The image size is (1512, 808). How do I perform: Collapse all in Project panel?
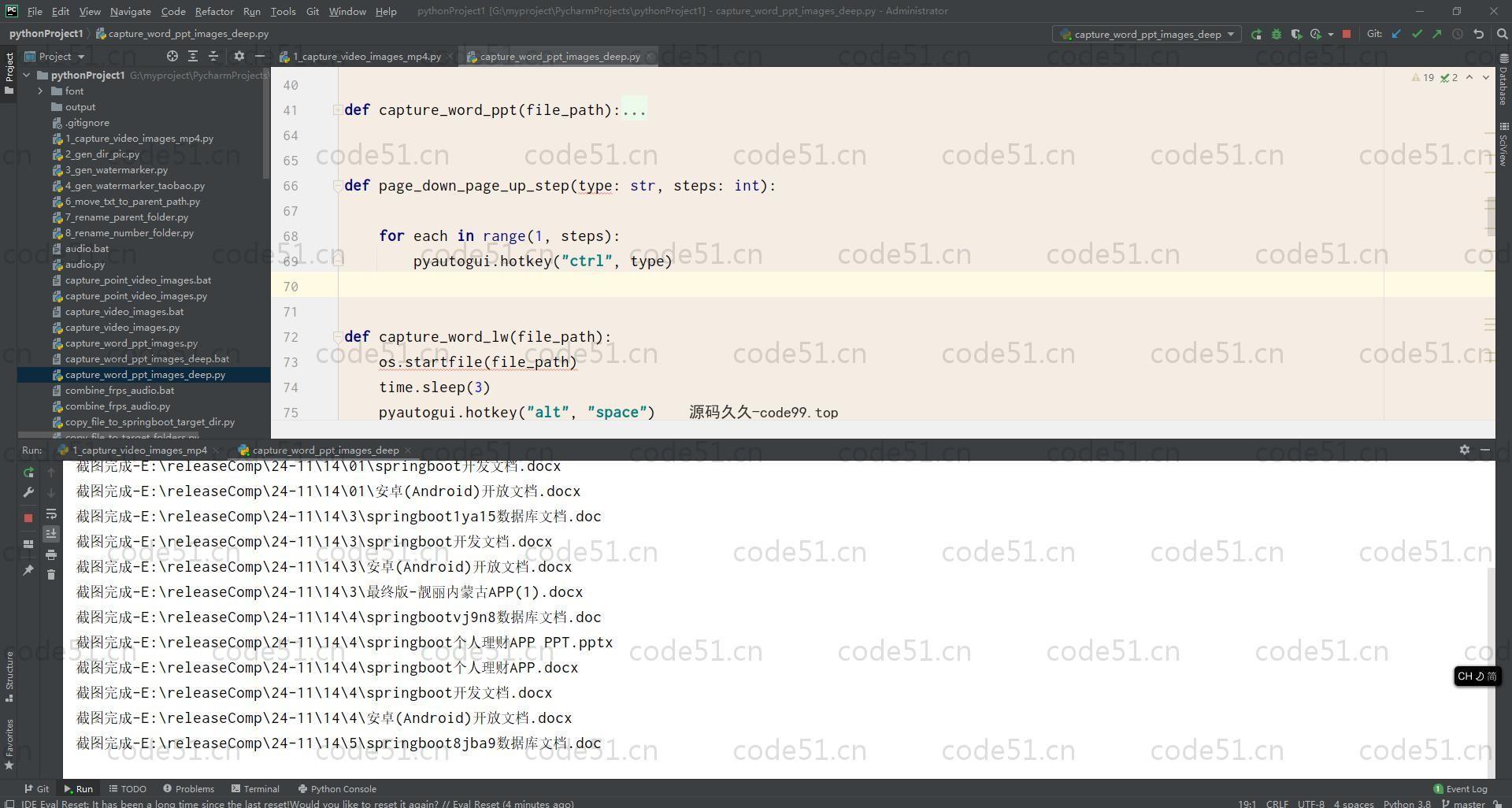(213, 56)
